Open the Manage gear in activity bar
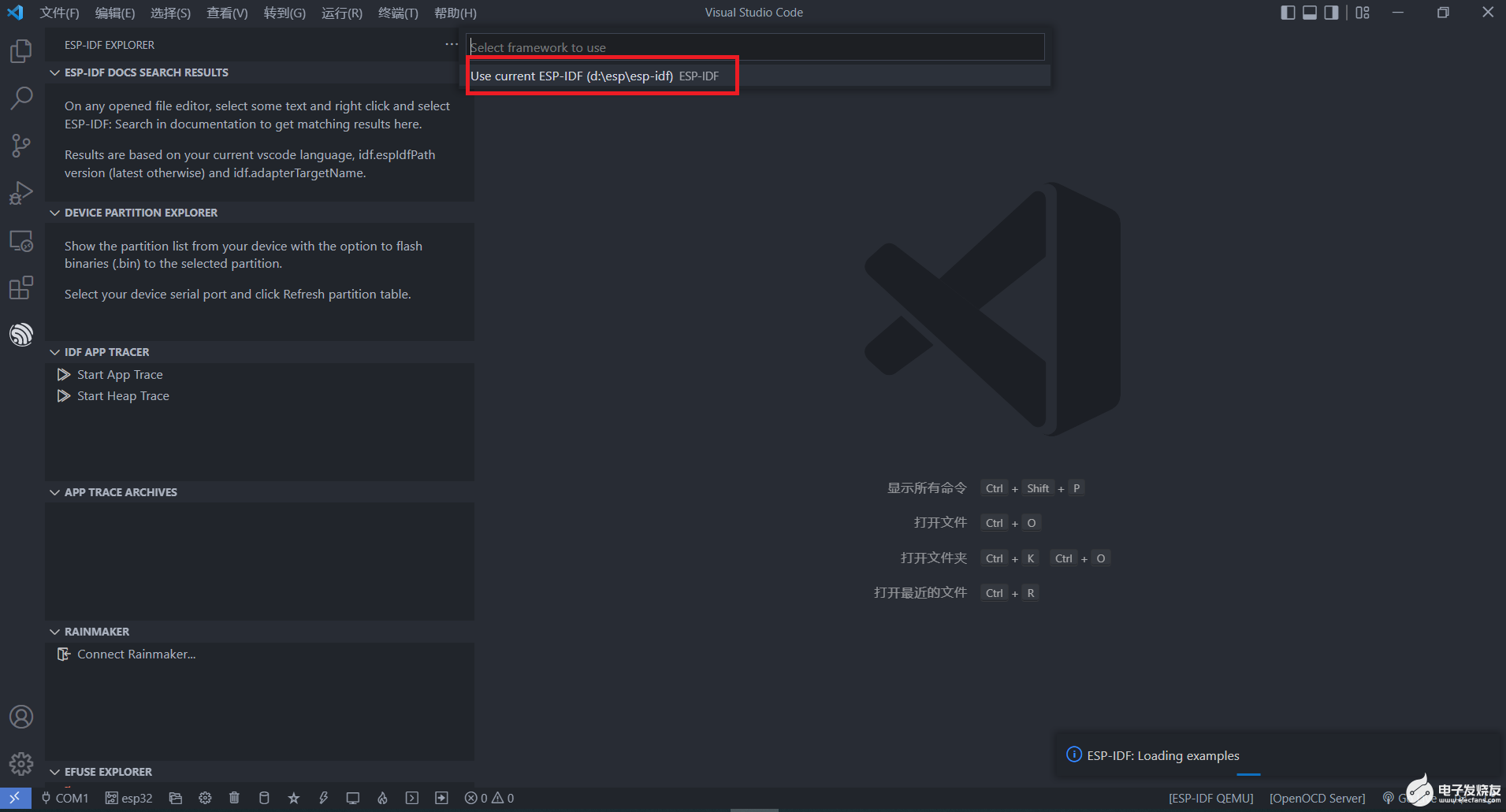 pos(21,763)
